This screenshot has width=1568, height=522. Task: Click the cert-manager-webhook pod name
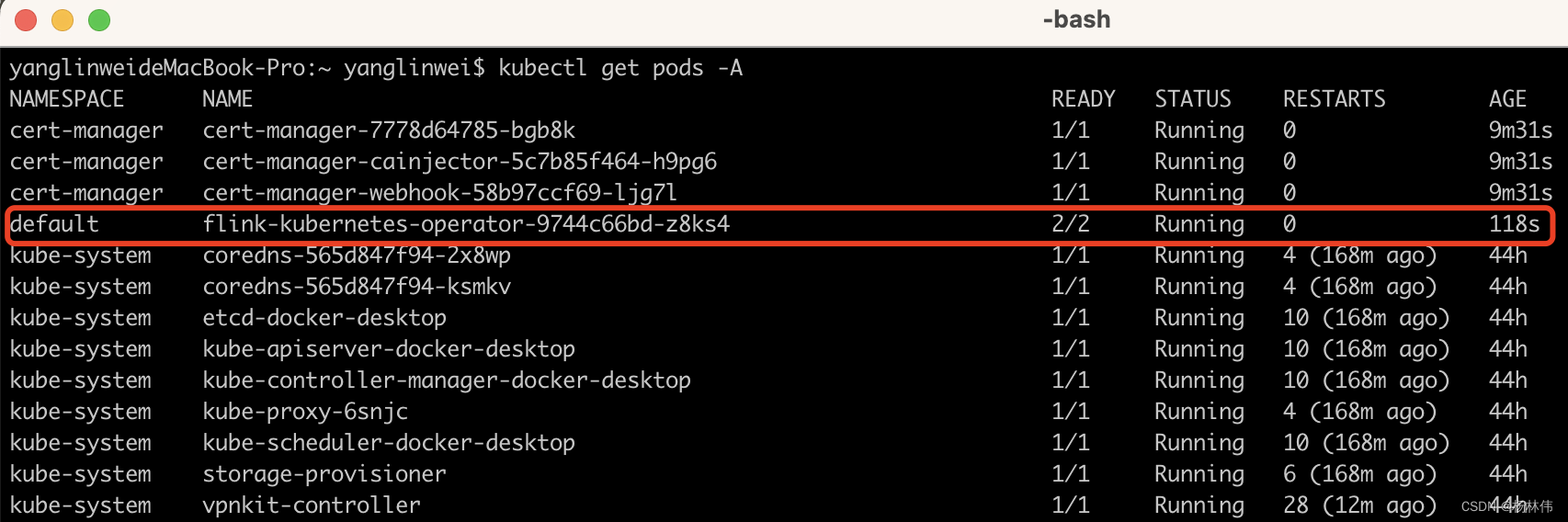(x=440, y=193)
